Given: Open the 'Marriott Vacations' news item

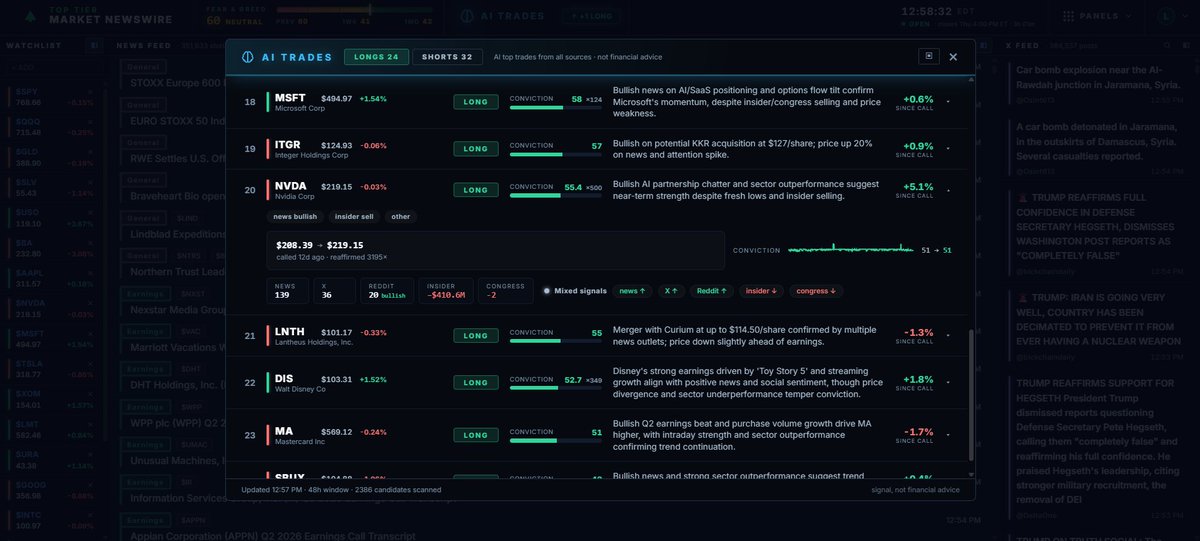Looking at the screenshot, I should [x=180, y=347].
